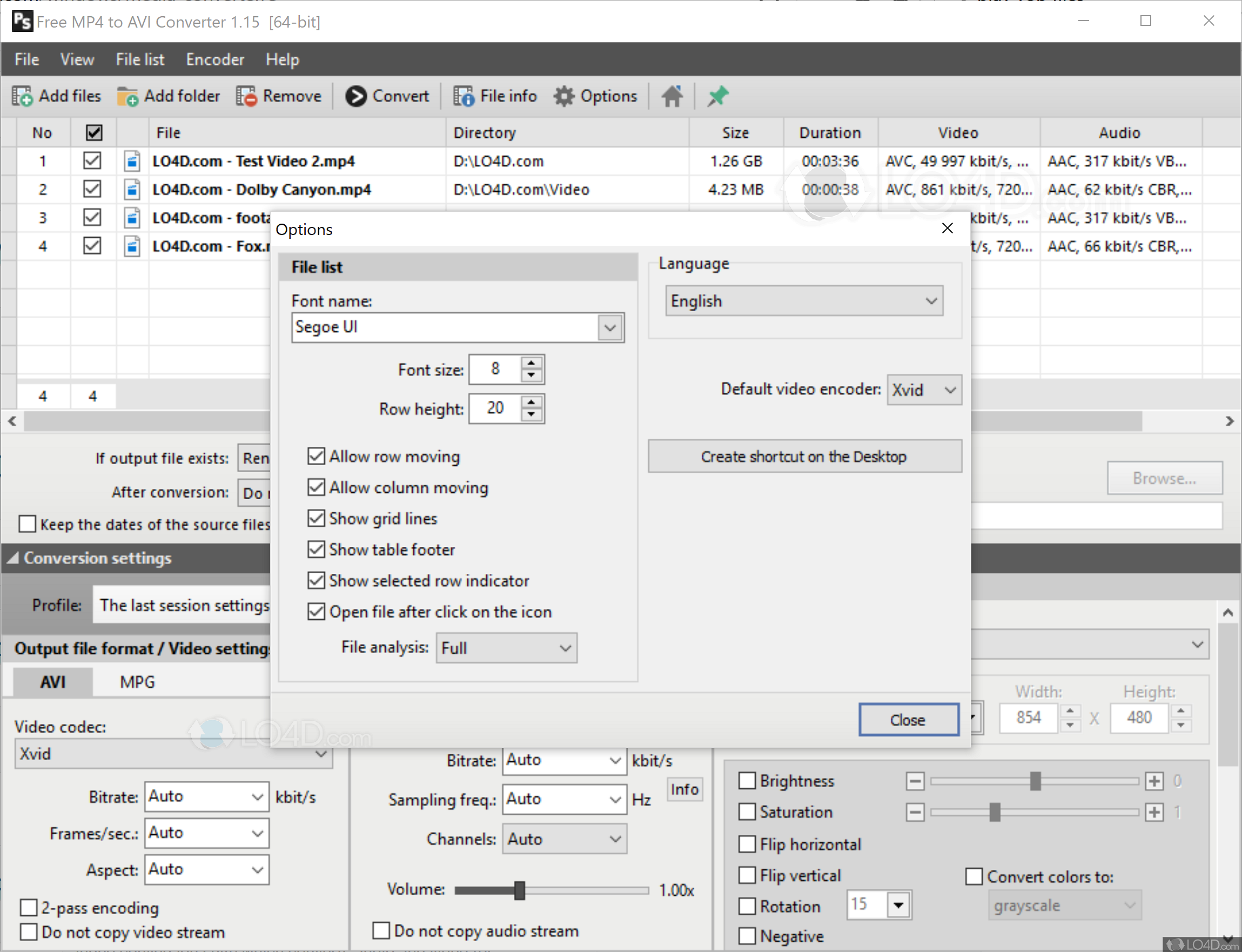
Task: Uncheck Allow row moving
Action: click(x=316, y=456)
